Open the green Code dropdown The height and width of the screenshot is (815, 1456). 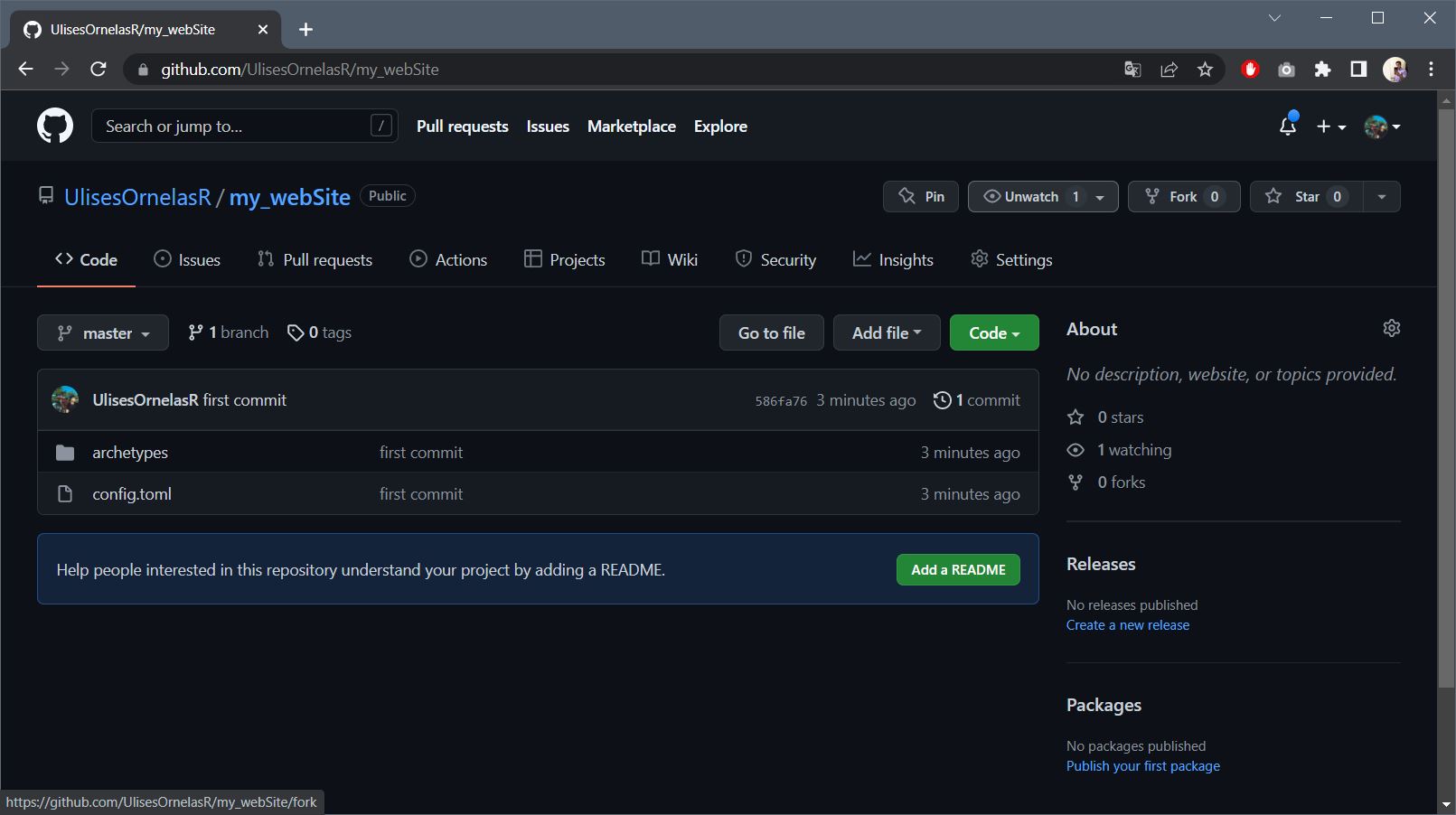pos(994,333)
